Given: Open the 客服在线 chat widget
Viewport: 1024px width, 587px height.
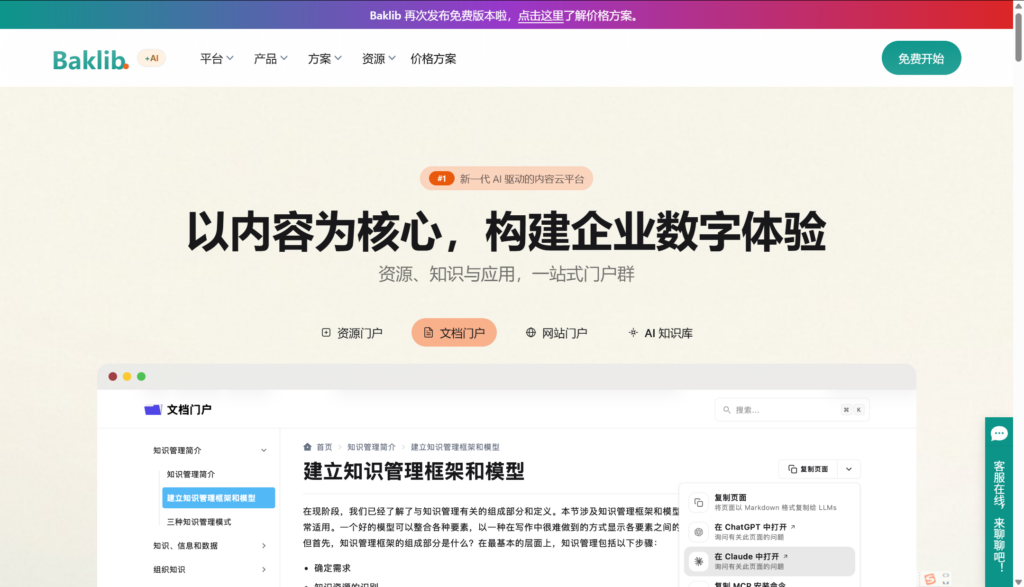Looking at the screenshot, I should point(999,501).
